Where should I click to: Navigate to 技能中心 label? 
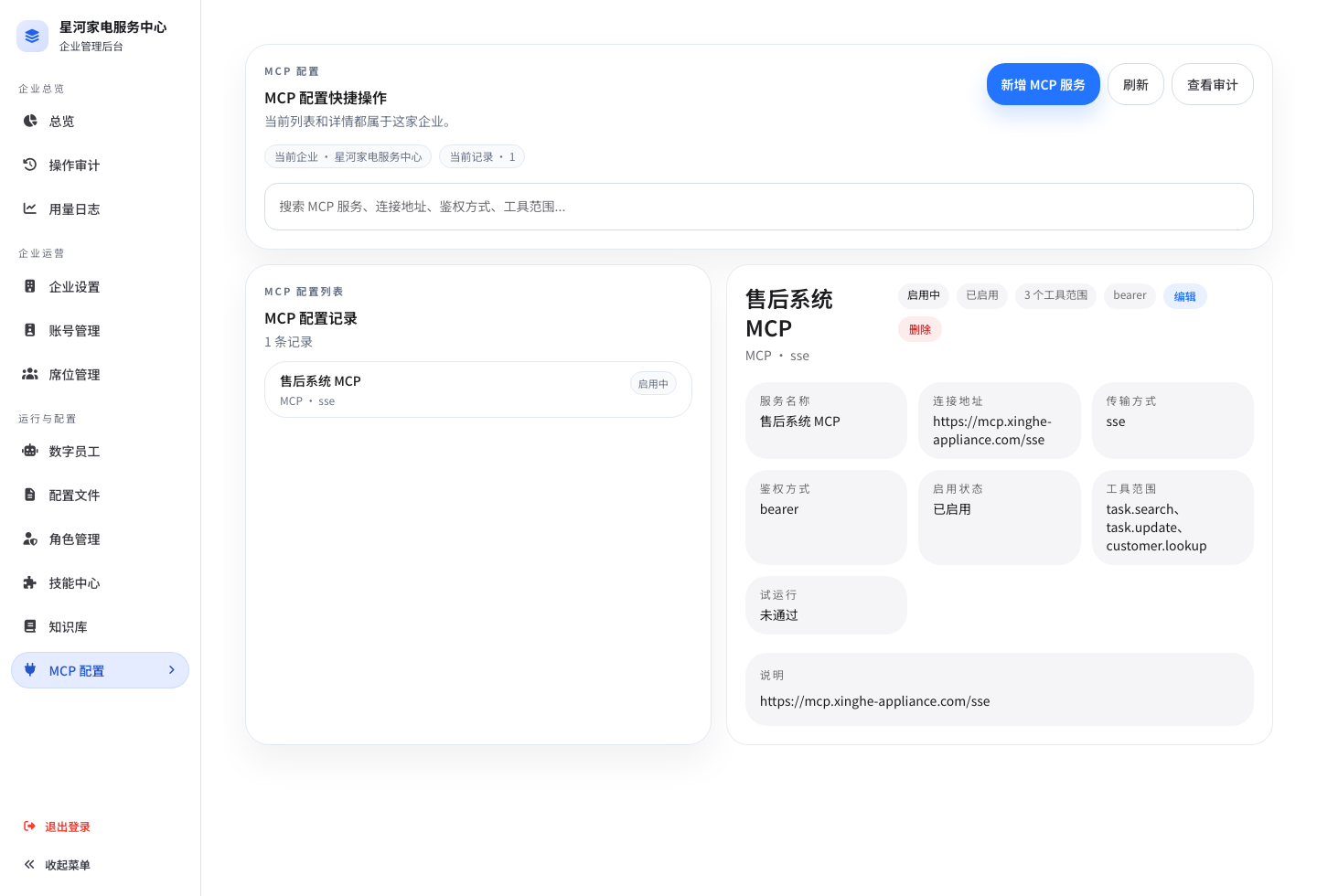pos(74,583)
